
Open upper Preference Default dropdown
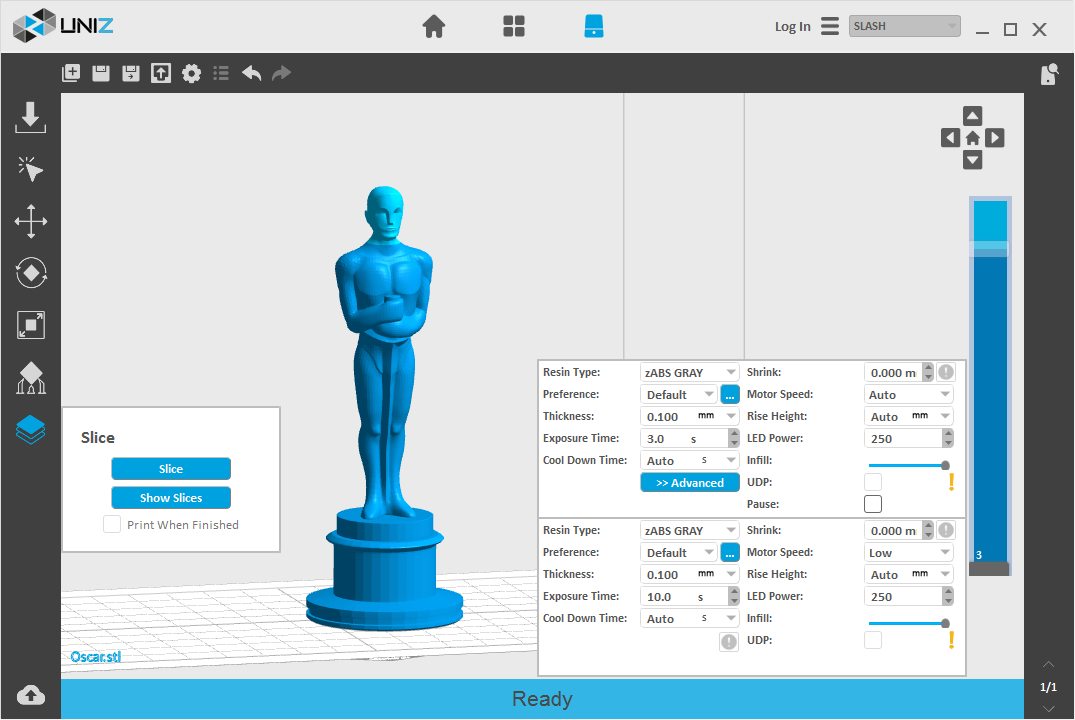(x=679, y=394)
